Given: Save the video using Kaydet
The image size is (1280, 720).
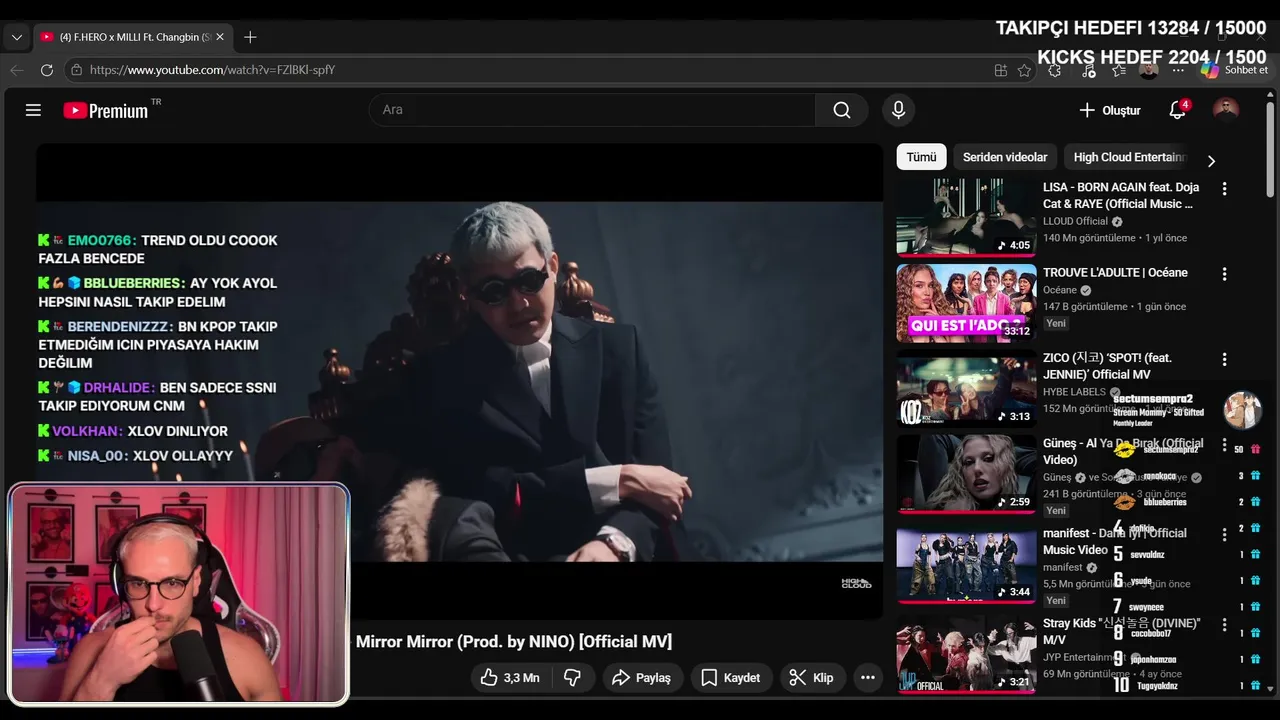Looking at the screenshot, I should tap(731, 678).
